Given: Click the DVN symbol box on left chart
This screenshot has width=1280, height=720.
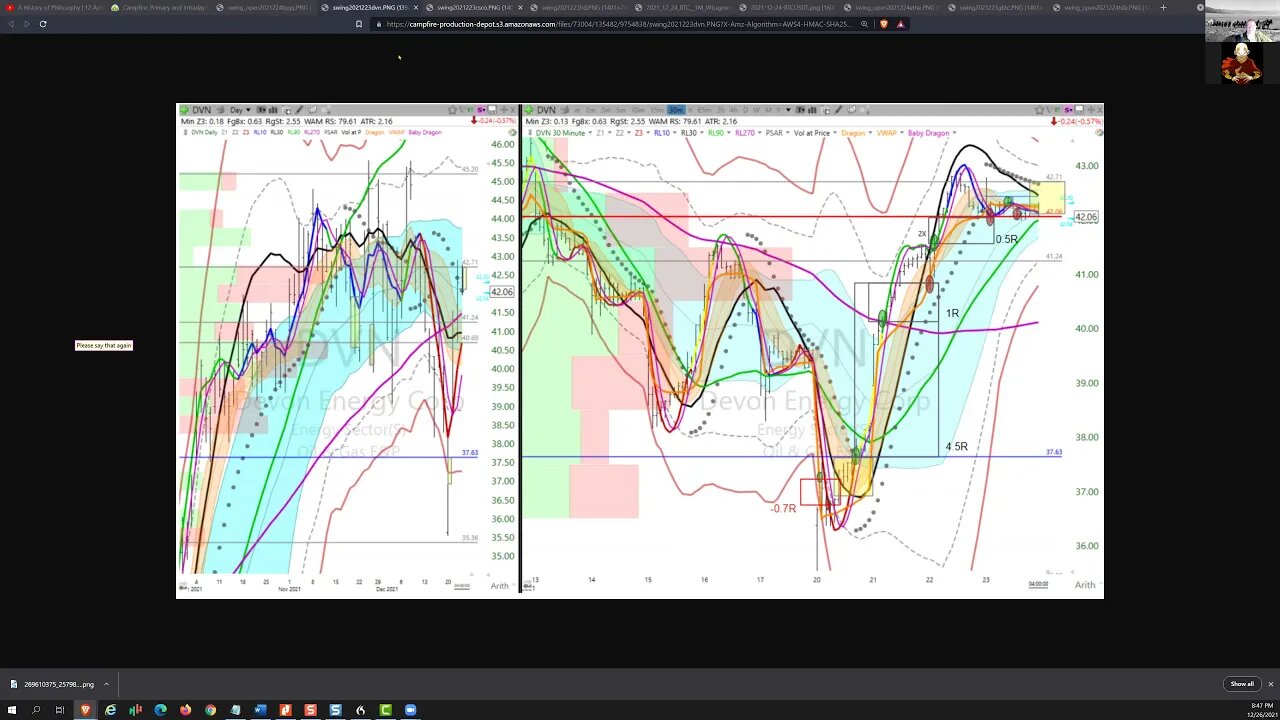Looking at the screenshot, I should pos(204,110).
